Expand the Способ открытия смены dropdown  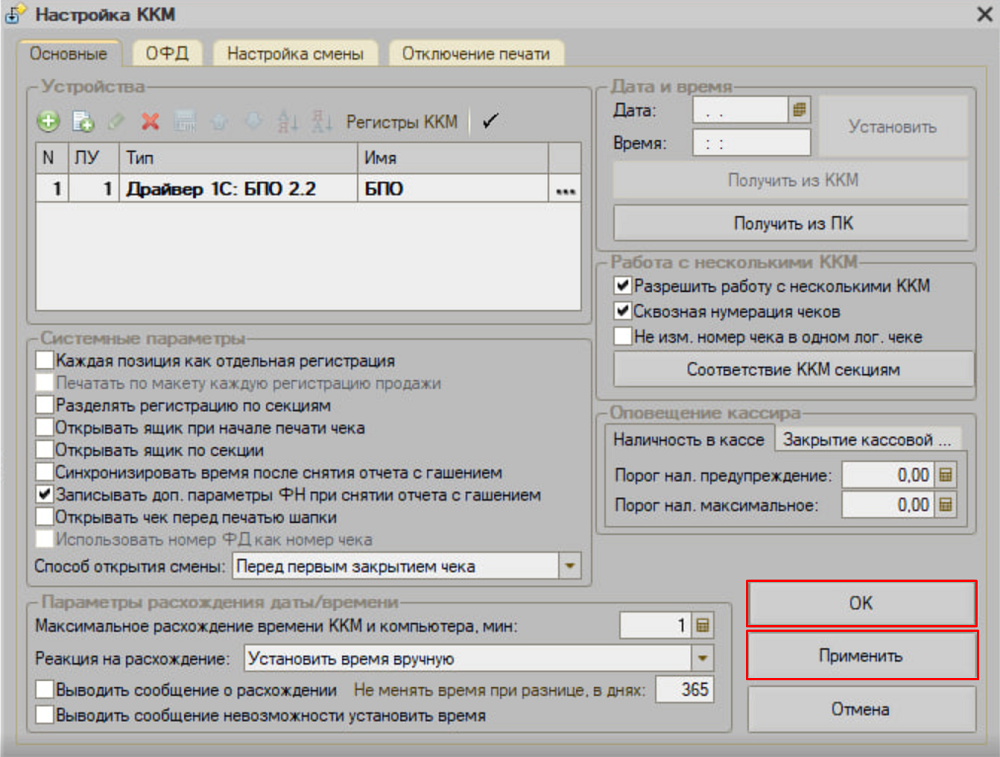[x=569, y=567]
